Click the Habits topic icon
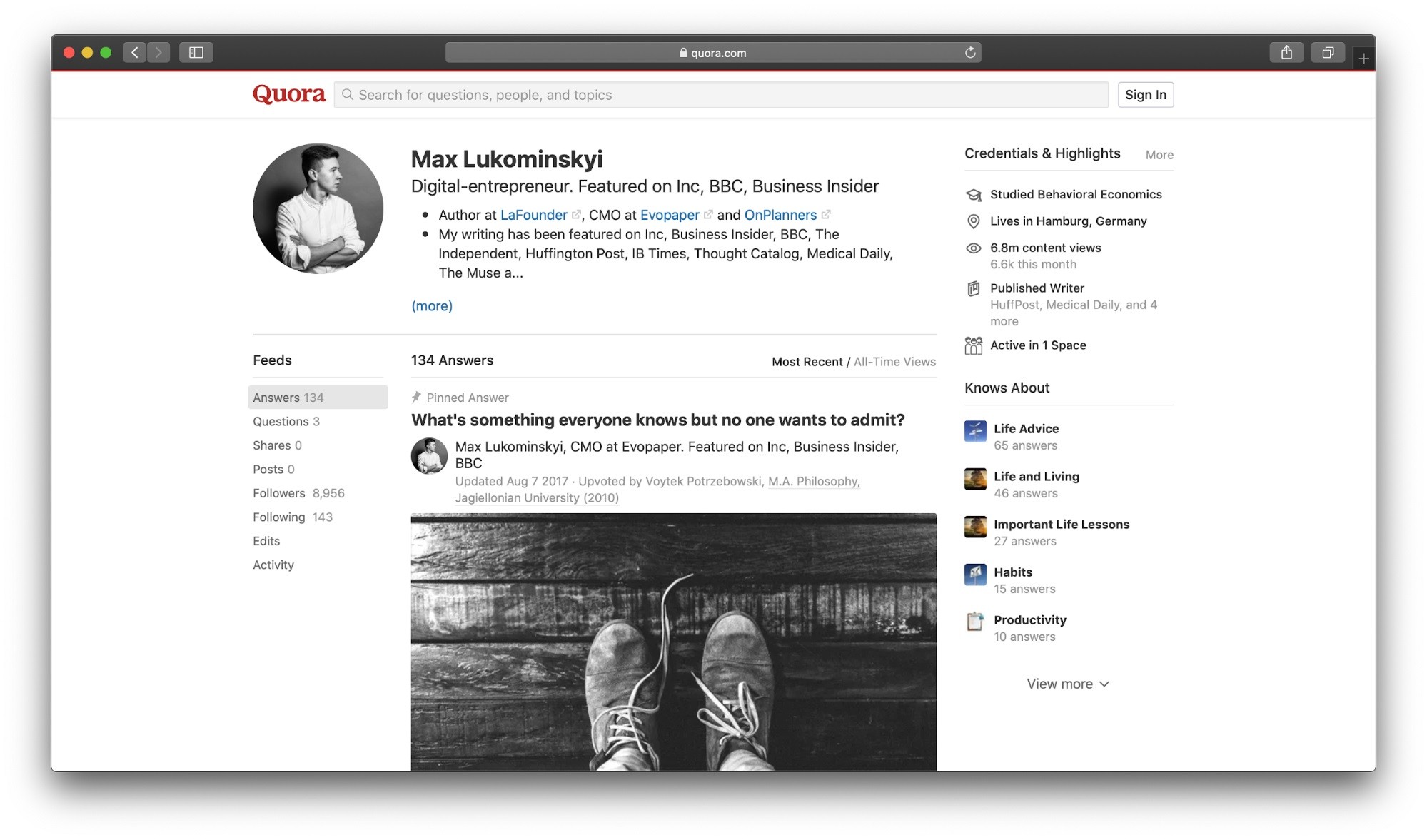This screenshot has width=1427, height=840. pos(974,575)
